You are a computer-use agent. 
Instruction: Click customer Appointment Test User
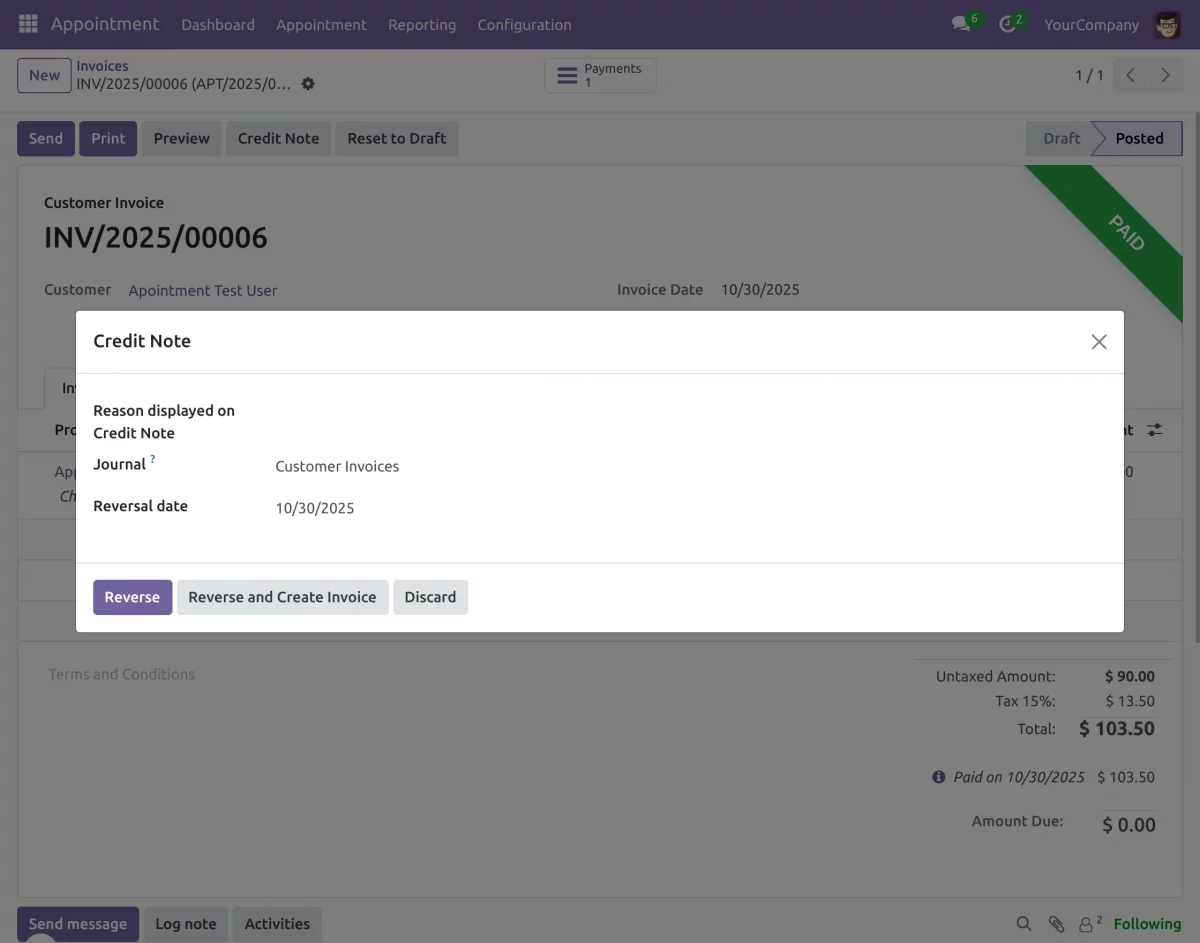(x=203, y=290)
